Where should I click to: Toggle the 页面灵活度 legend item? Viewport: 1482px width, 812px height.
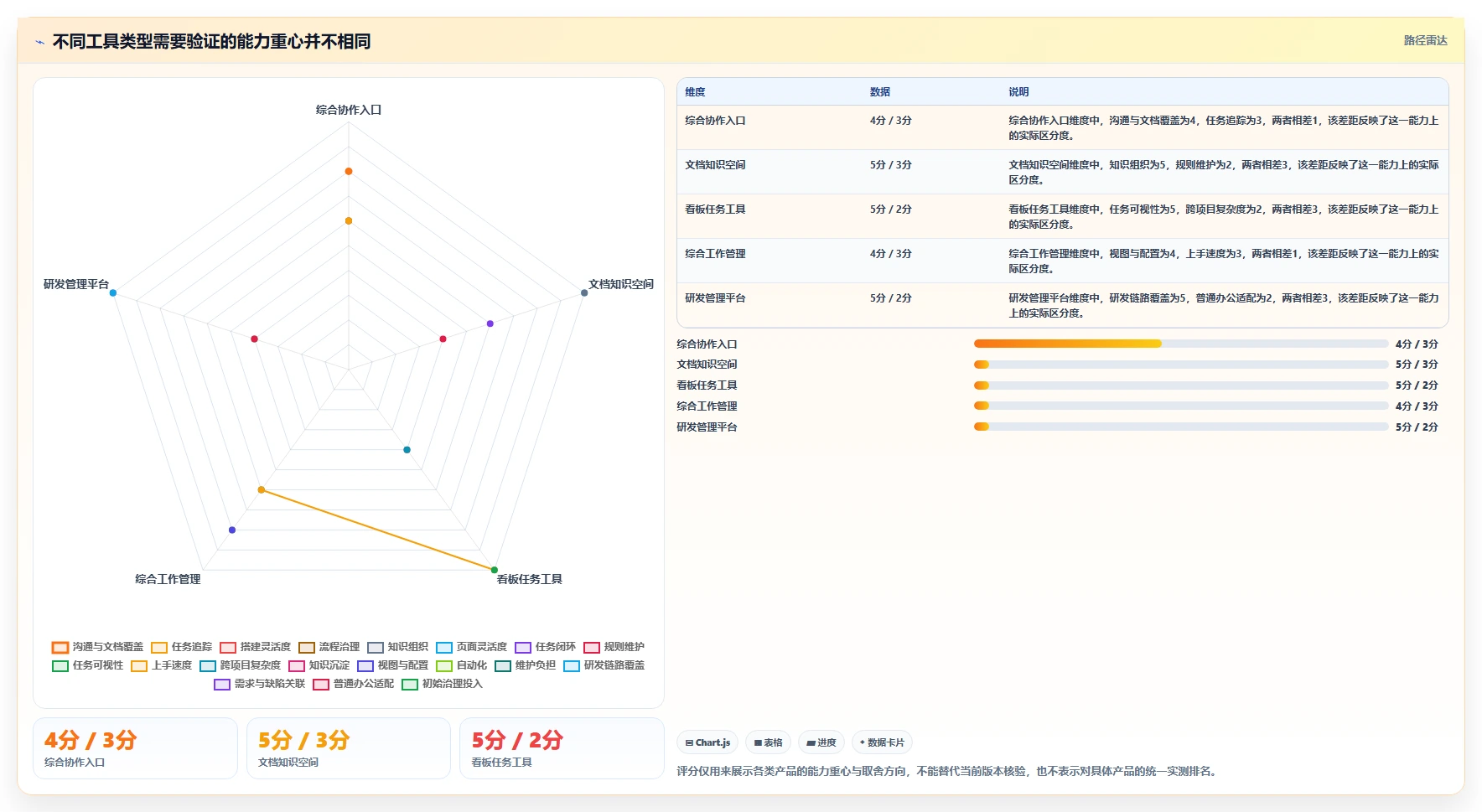coord(471,647)
